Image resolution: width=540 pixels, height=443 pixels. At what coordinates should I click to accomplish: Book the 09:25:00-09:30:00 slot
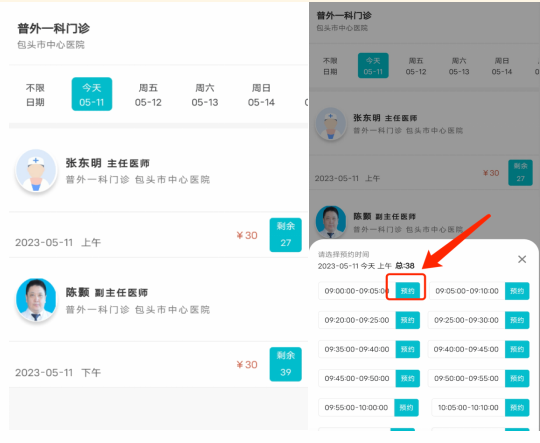[x=517, y=320]
